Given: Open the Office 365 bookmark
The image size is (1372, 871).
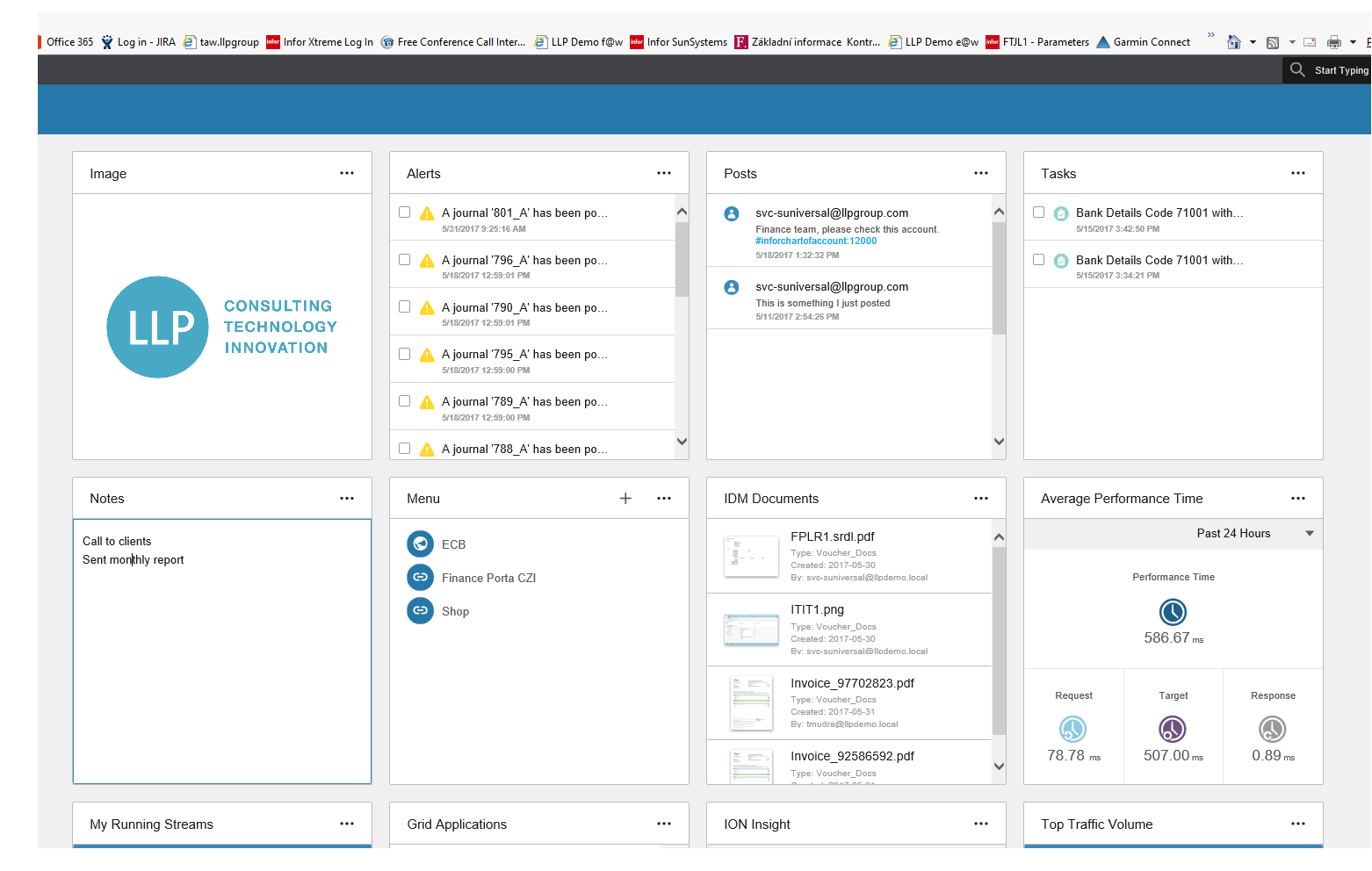Looking at the screenshot, I should [69, 42].
